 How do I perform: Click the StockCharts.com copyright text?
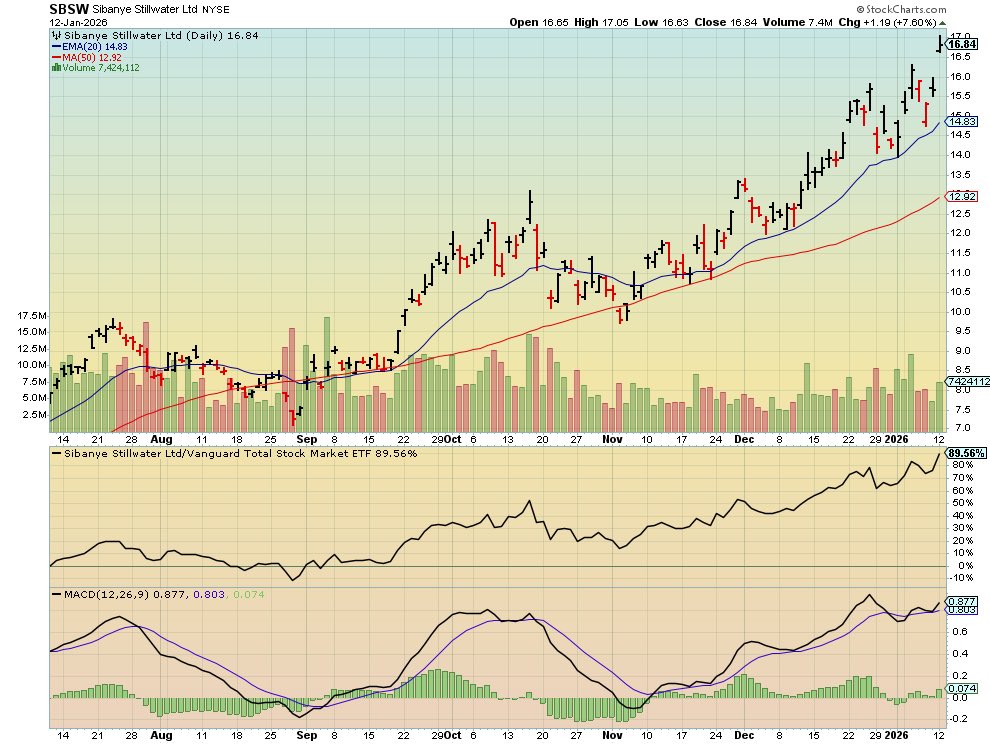click(901, 9)
